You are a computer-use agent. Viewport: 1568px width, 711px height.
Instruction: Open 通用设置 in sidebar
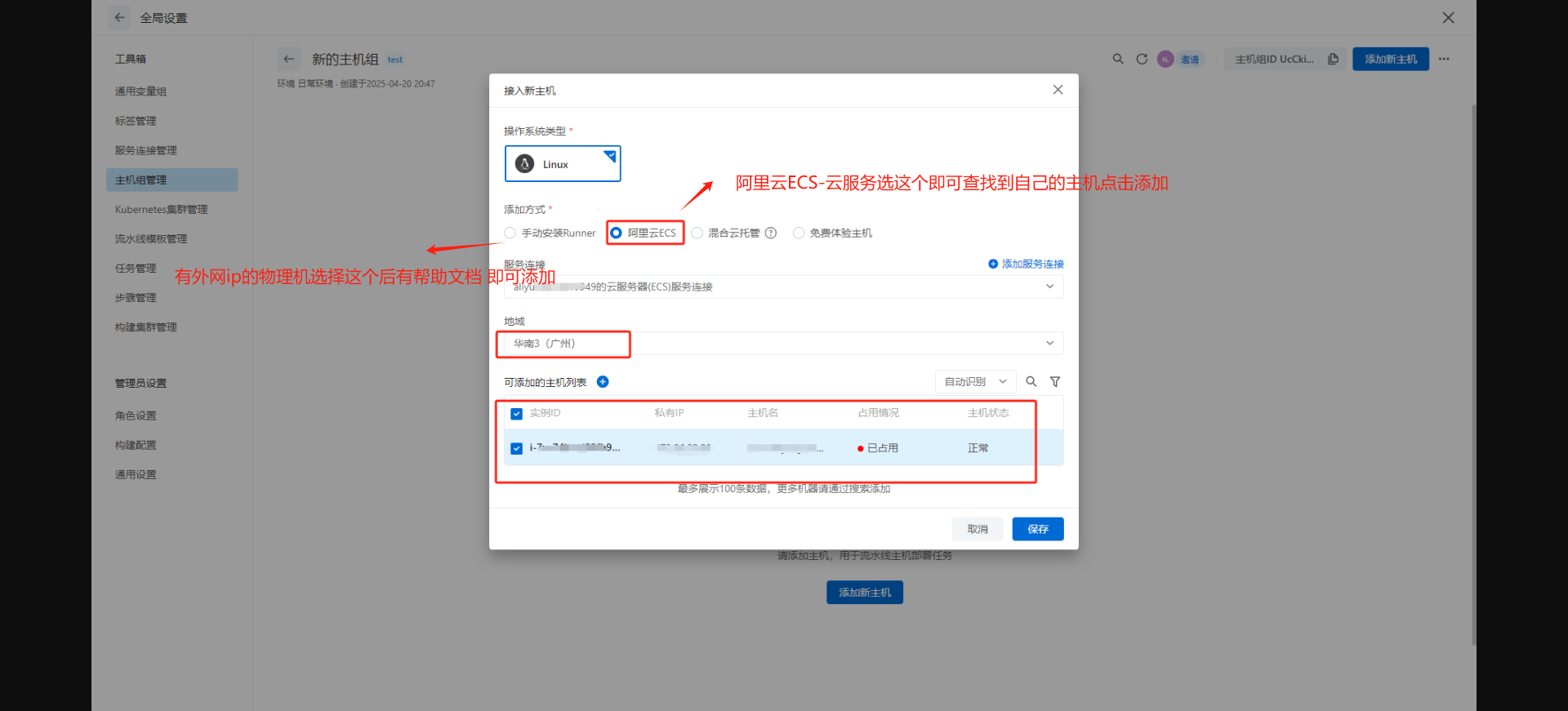(x=136, y=474)
